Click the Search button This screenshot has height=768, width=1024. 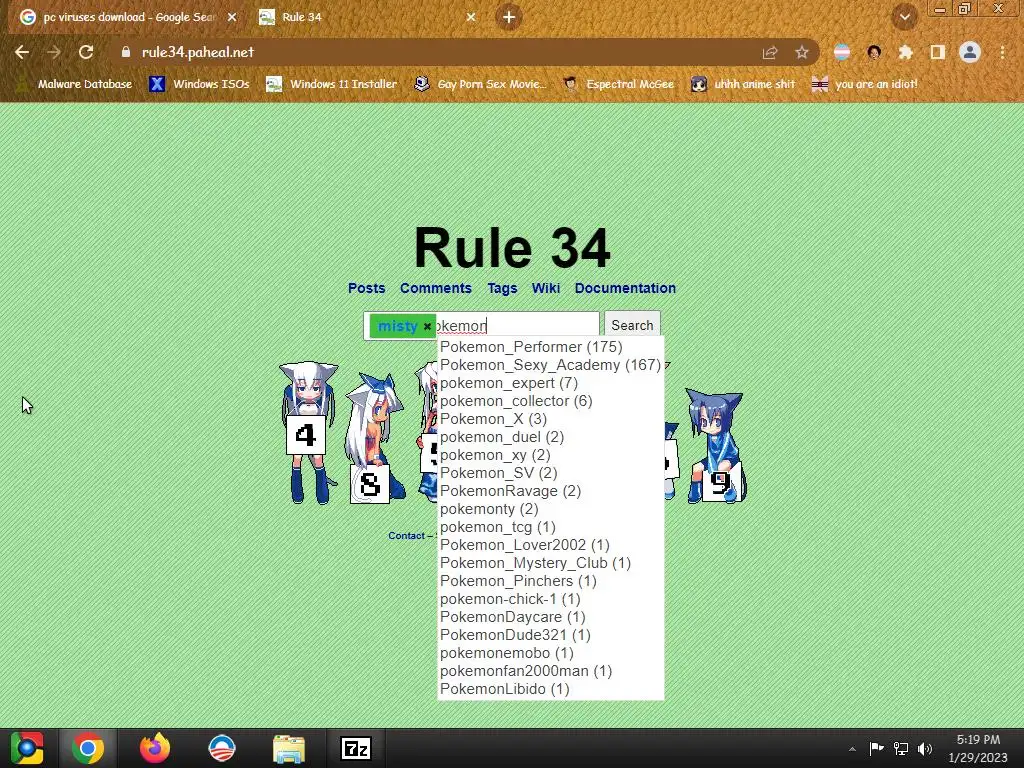pos(632,325)
